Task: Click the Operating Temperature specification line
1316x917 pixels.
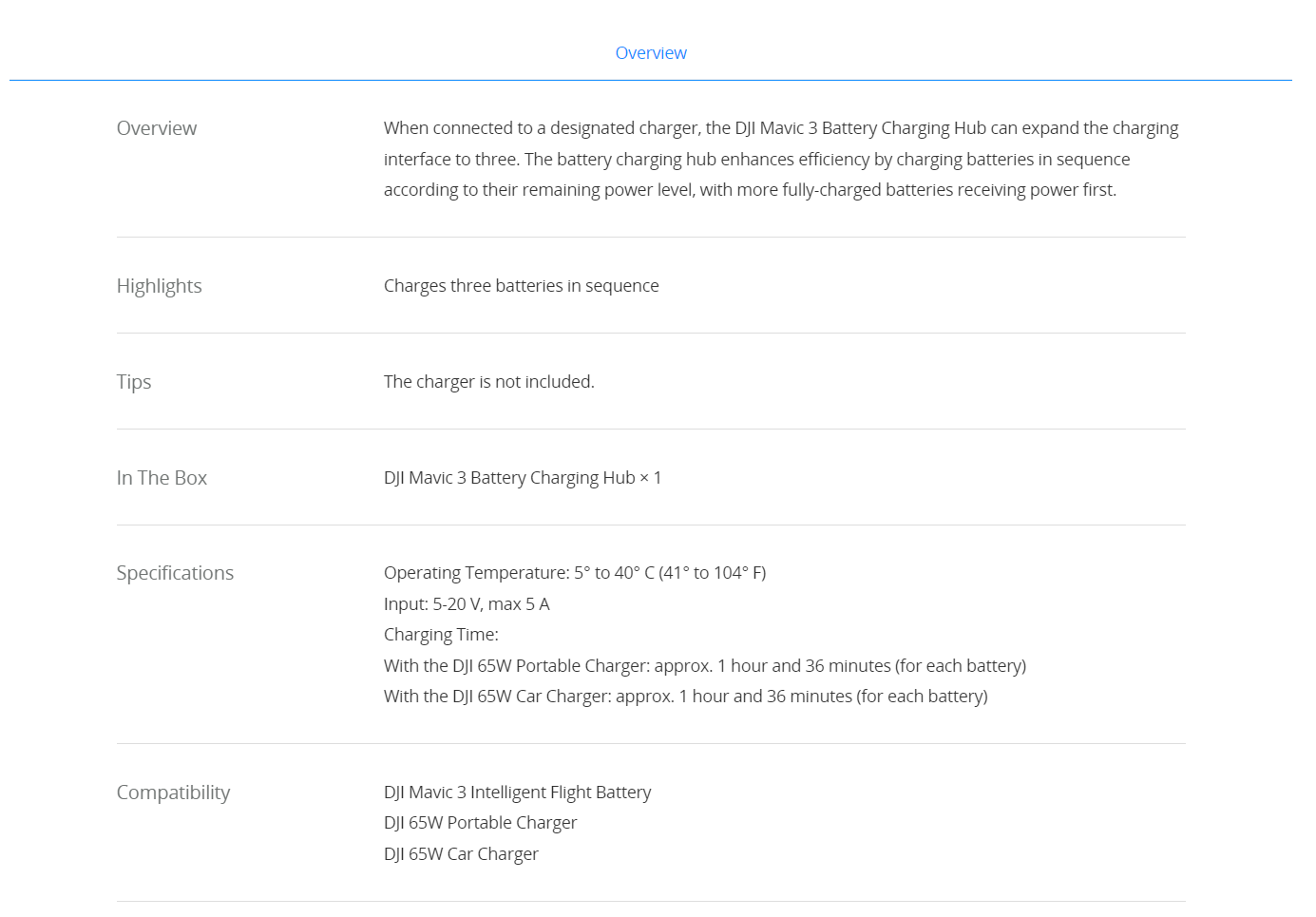Action: [574, 573]
